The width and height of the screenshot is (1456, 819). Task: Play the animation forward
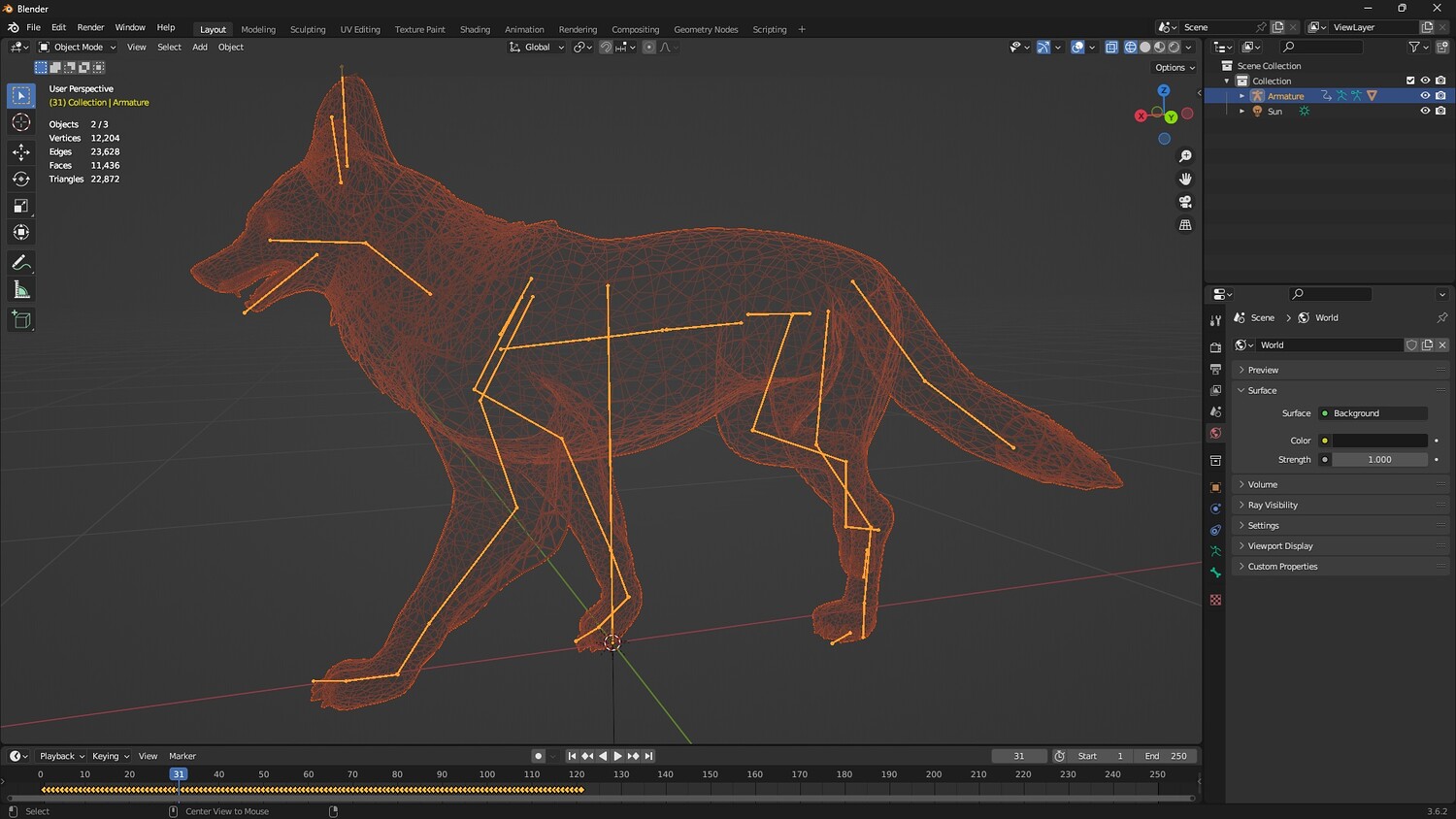[x=618, y=756]
